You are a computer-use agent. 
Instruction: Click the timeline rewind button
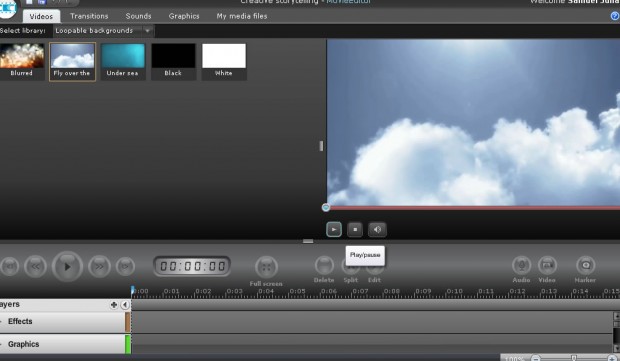35,266
